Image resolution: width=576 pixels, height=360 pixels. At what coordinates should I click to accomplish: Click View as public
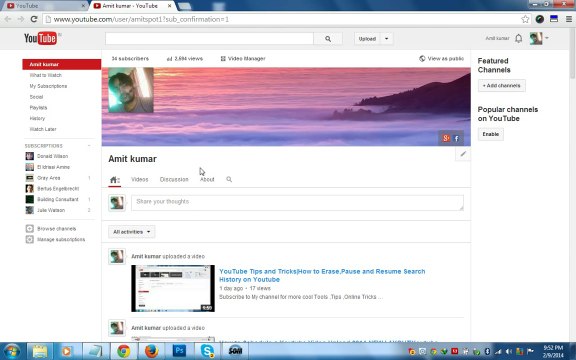(x=442, y=58)
